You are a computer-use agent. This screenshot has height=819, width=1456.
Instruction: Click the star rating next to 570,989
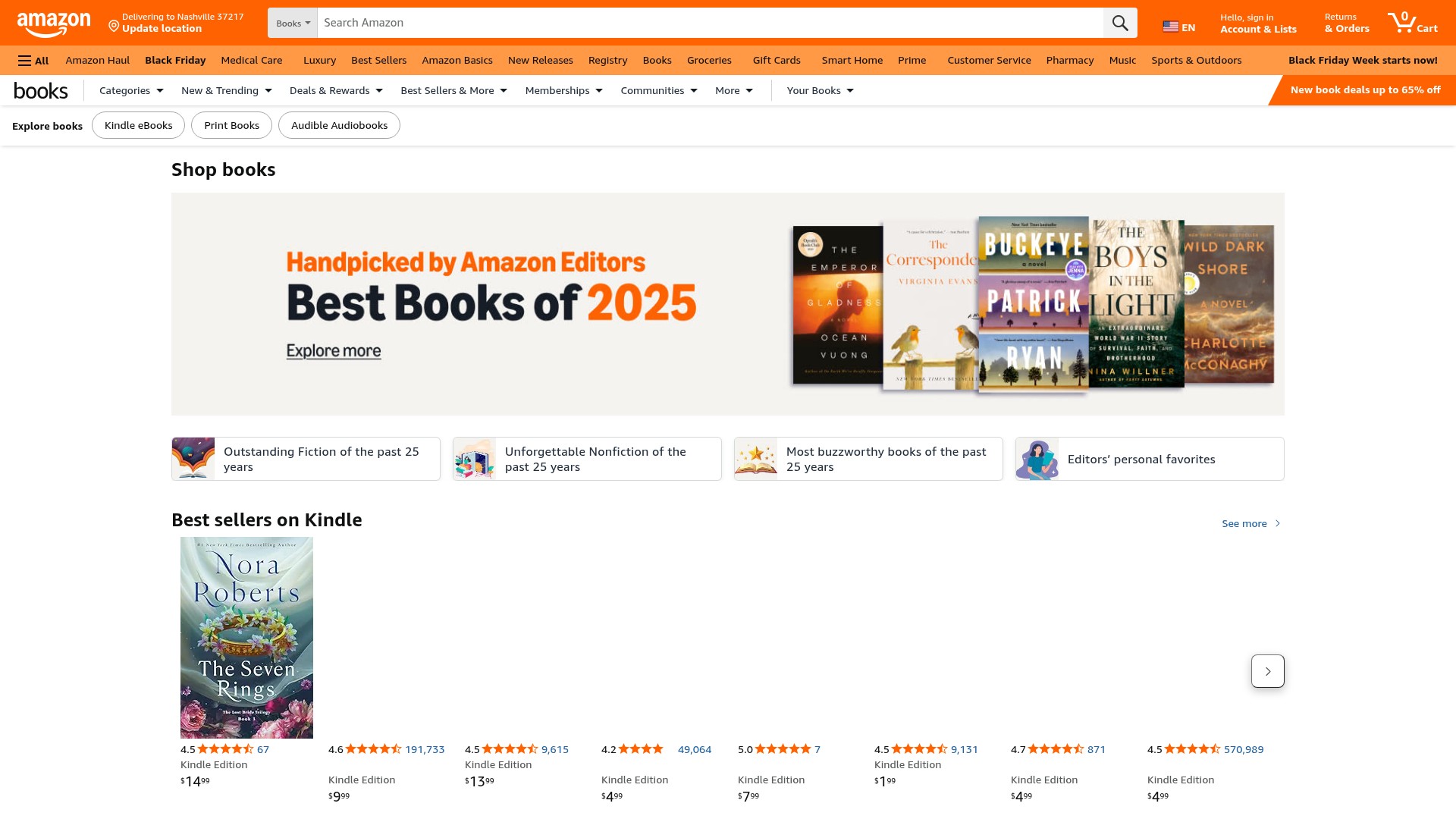click(x=1192, y=749)
